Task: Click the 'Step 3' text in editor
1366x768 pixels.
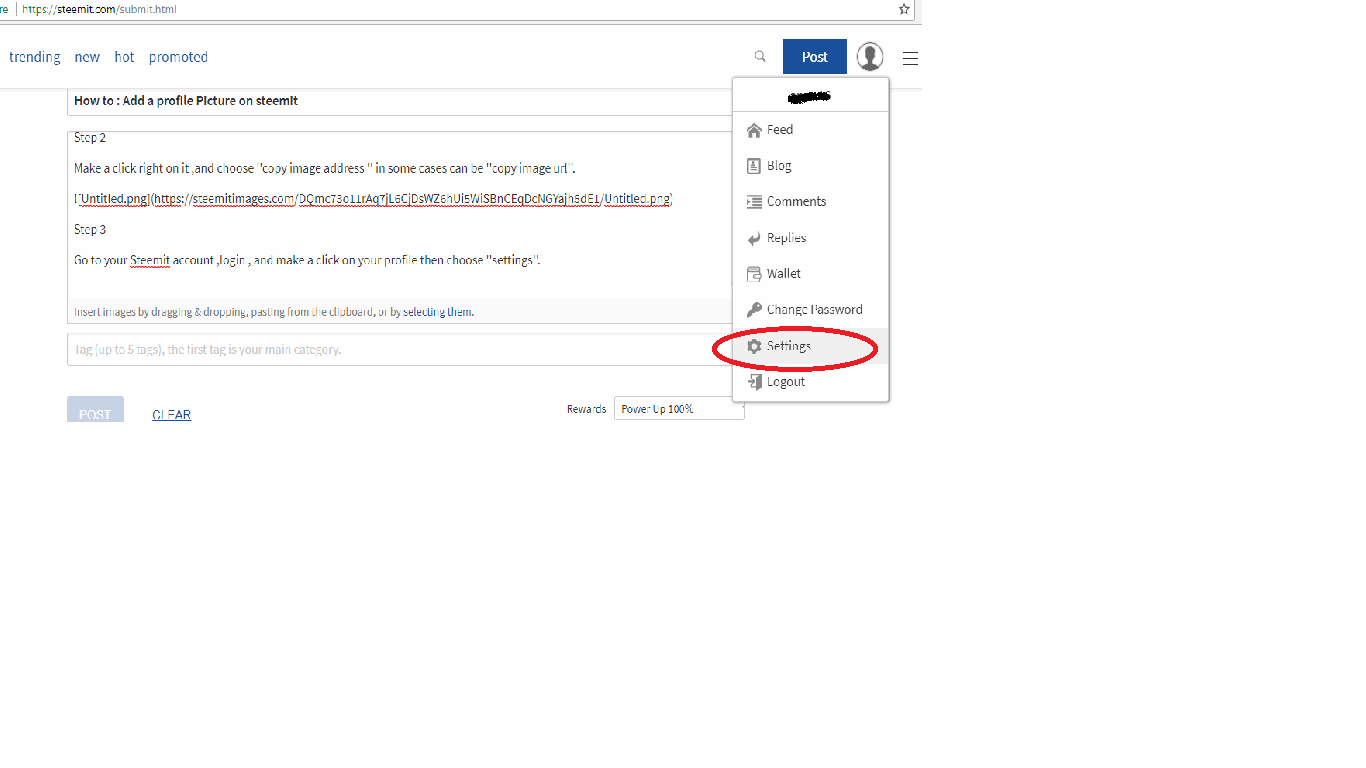Action: [x=90, y=230]
